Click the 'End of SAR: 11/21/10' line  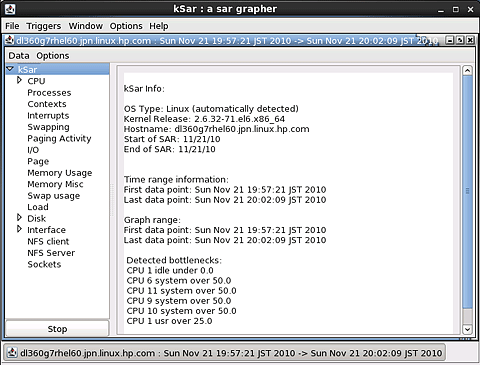[x=169, y=149]
